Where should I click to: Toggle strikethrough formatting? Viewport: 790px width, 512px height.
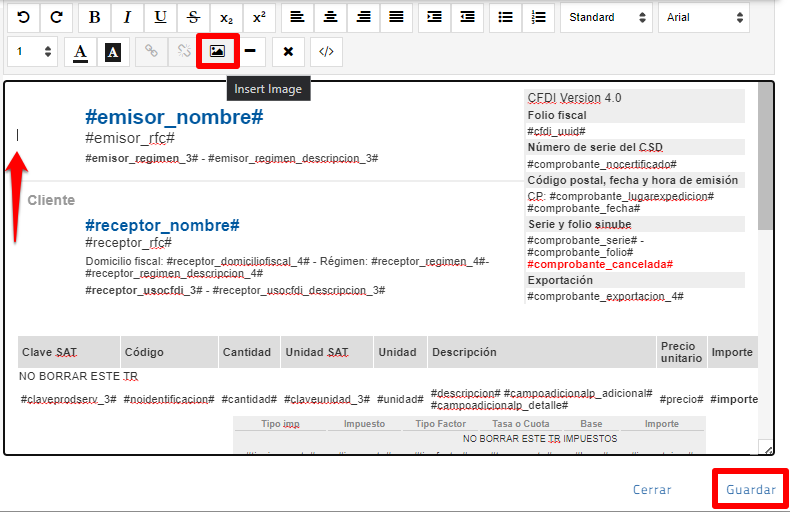(x=193, y=17)
